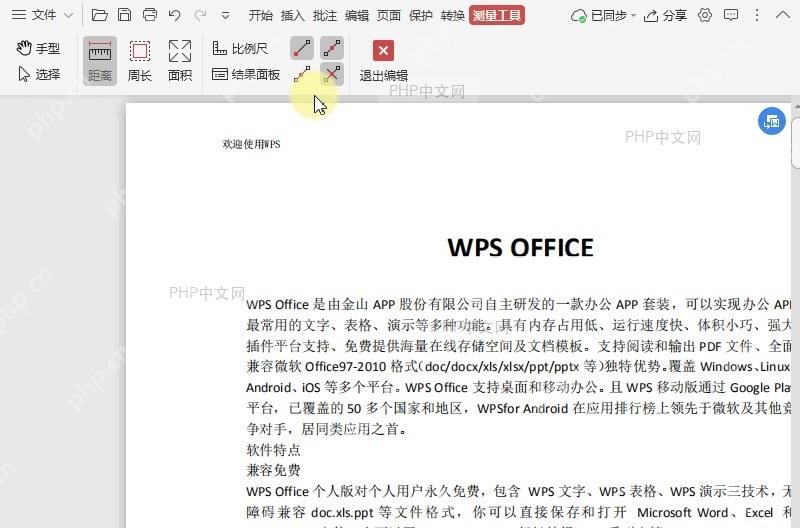Click the red 退出编辑 exit button
The width and height of the screenshot is (800, 528).
[x=384, y=61]
